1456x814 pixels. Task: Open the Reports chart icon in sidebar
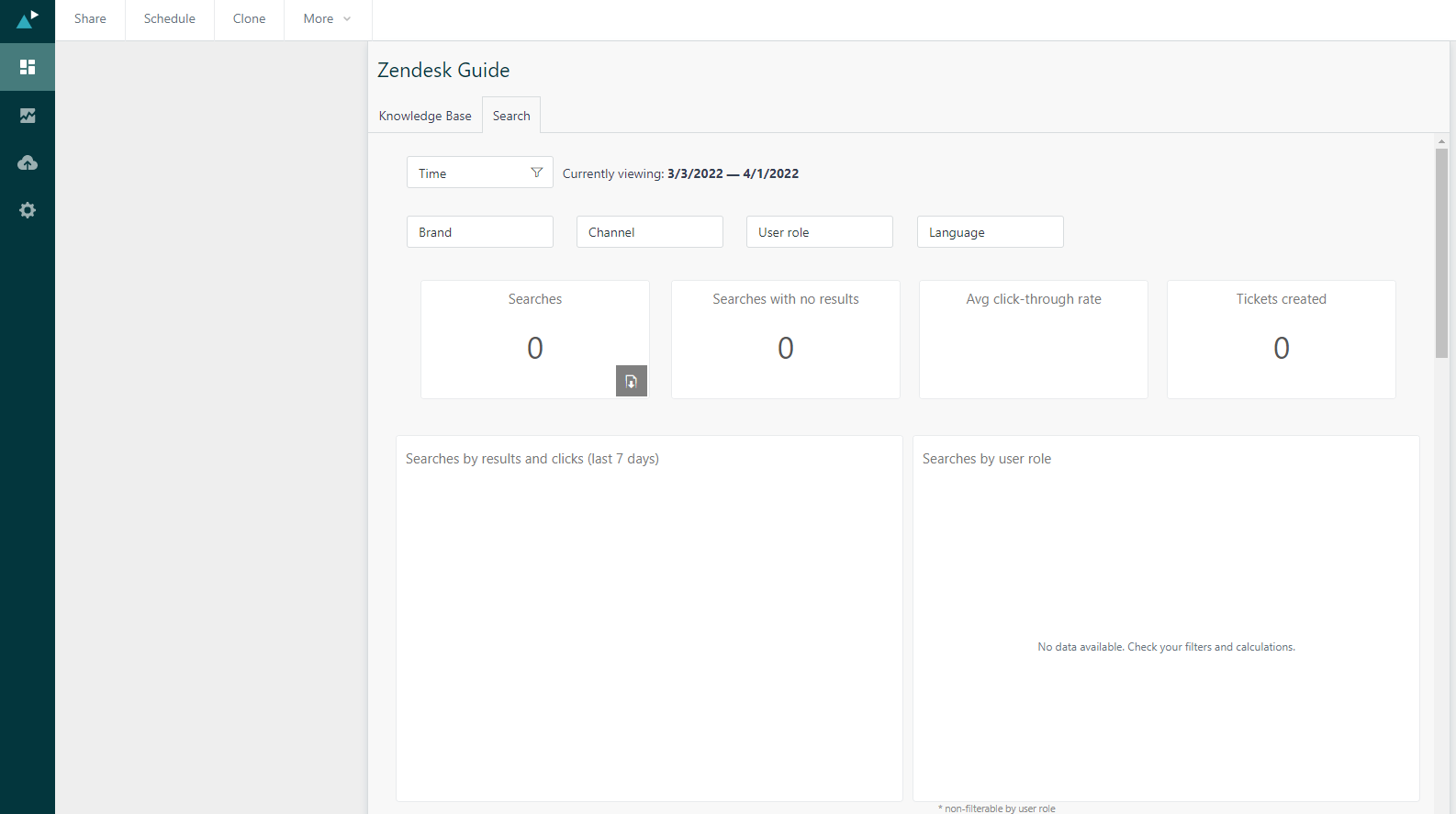coord(28,116)
